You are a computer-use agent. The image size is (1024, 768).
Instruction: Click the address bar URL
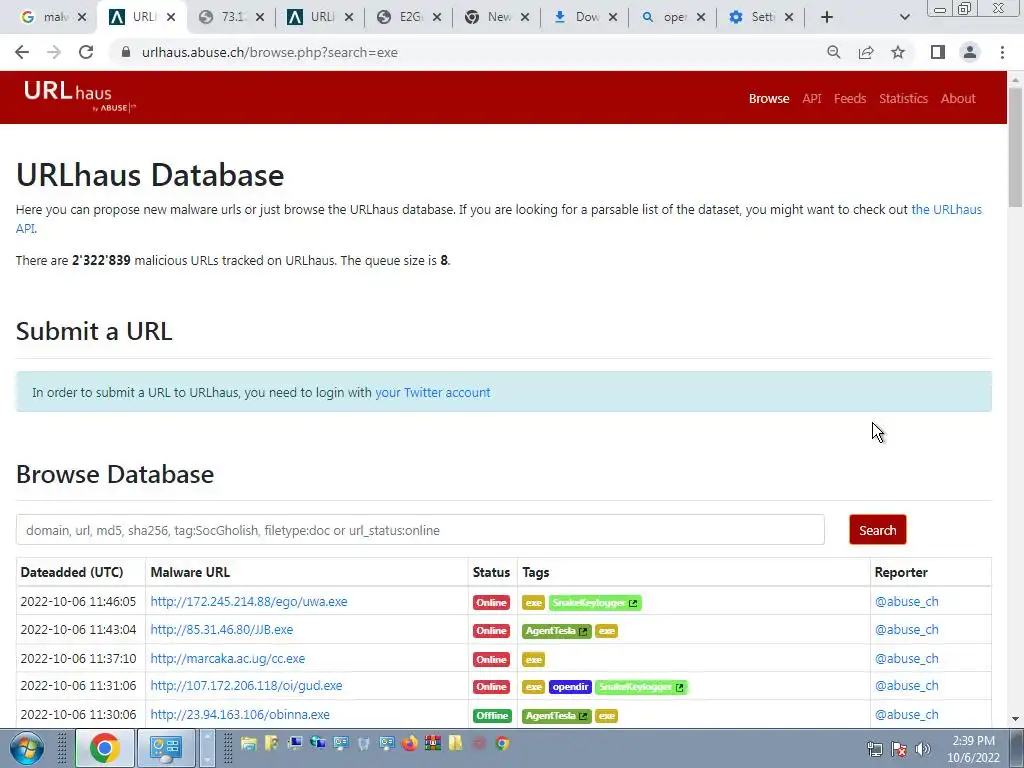click(x=270, y=52)
